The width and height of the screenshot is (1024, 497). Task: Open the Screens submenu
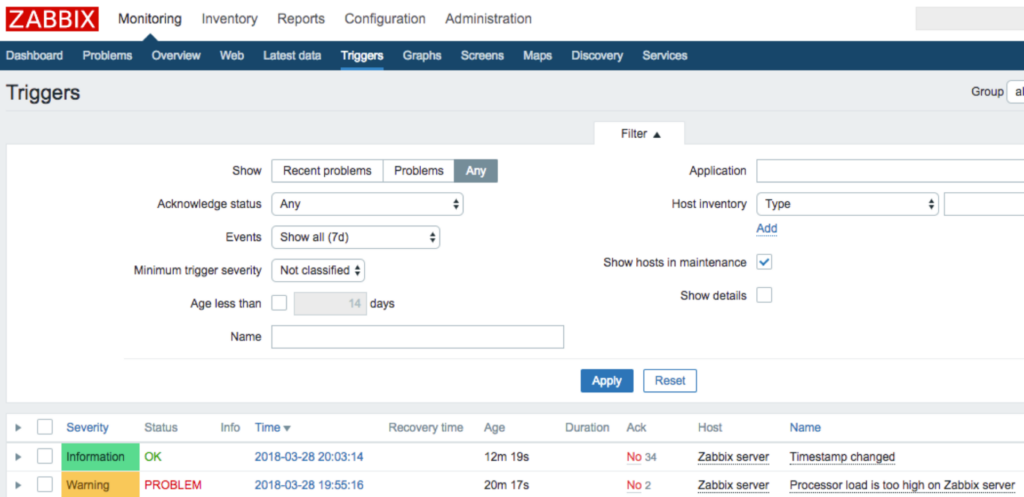click(482, 56)
